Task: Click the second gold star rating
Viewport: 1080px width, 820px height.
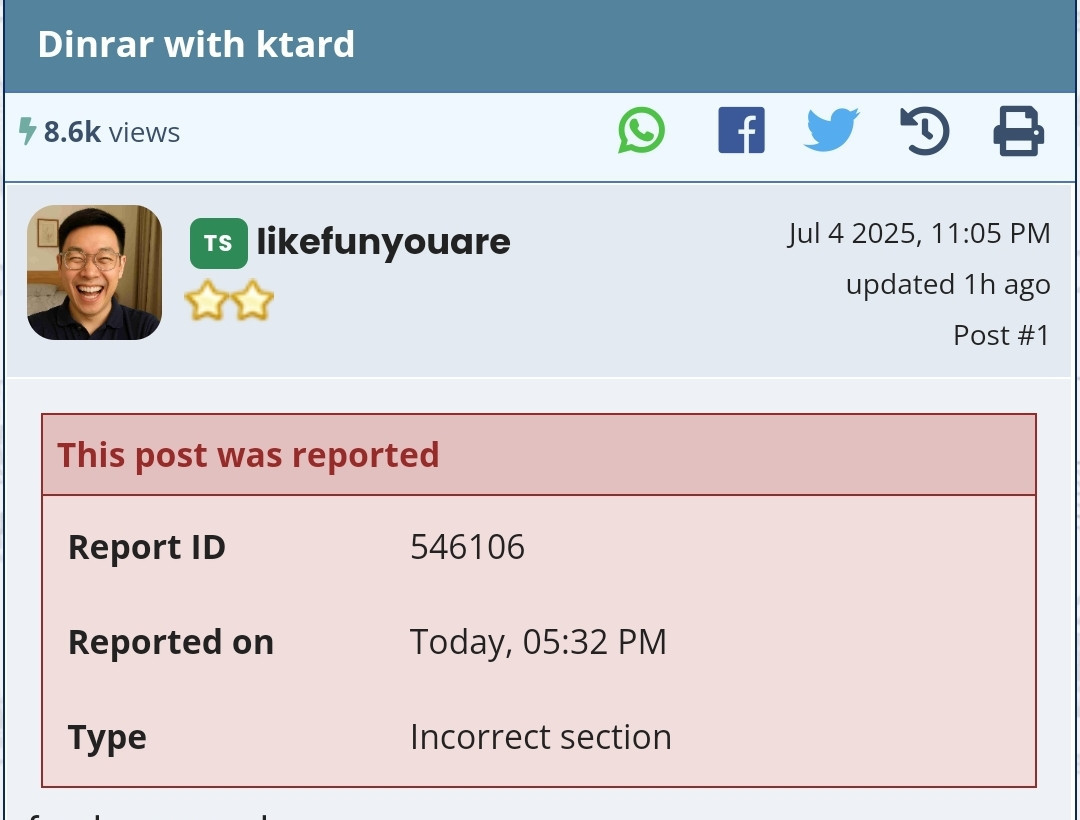Action: click(252, 300)
